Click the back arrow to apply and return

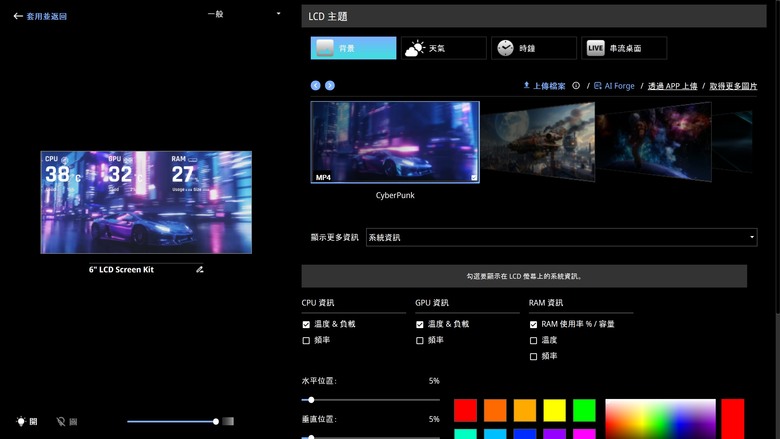18,16
